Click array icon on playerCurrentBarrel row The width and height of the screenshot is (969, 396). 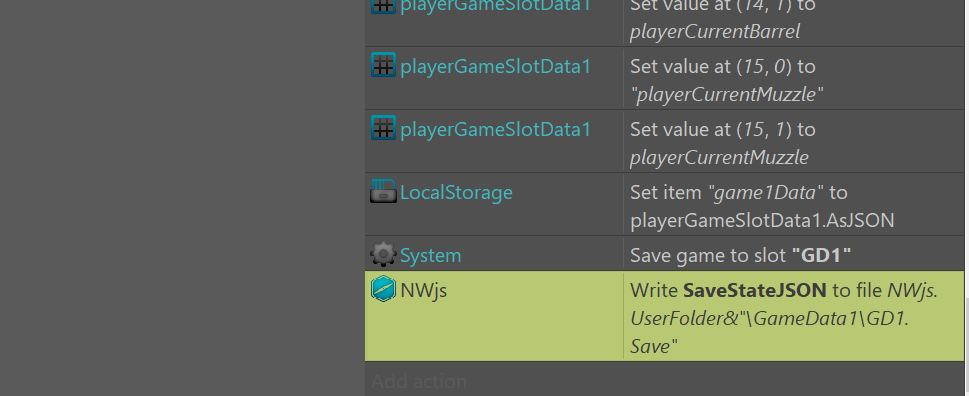point(383,6)
